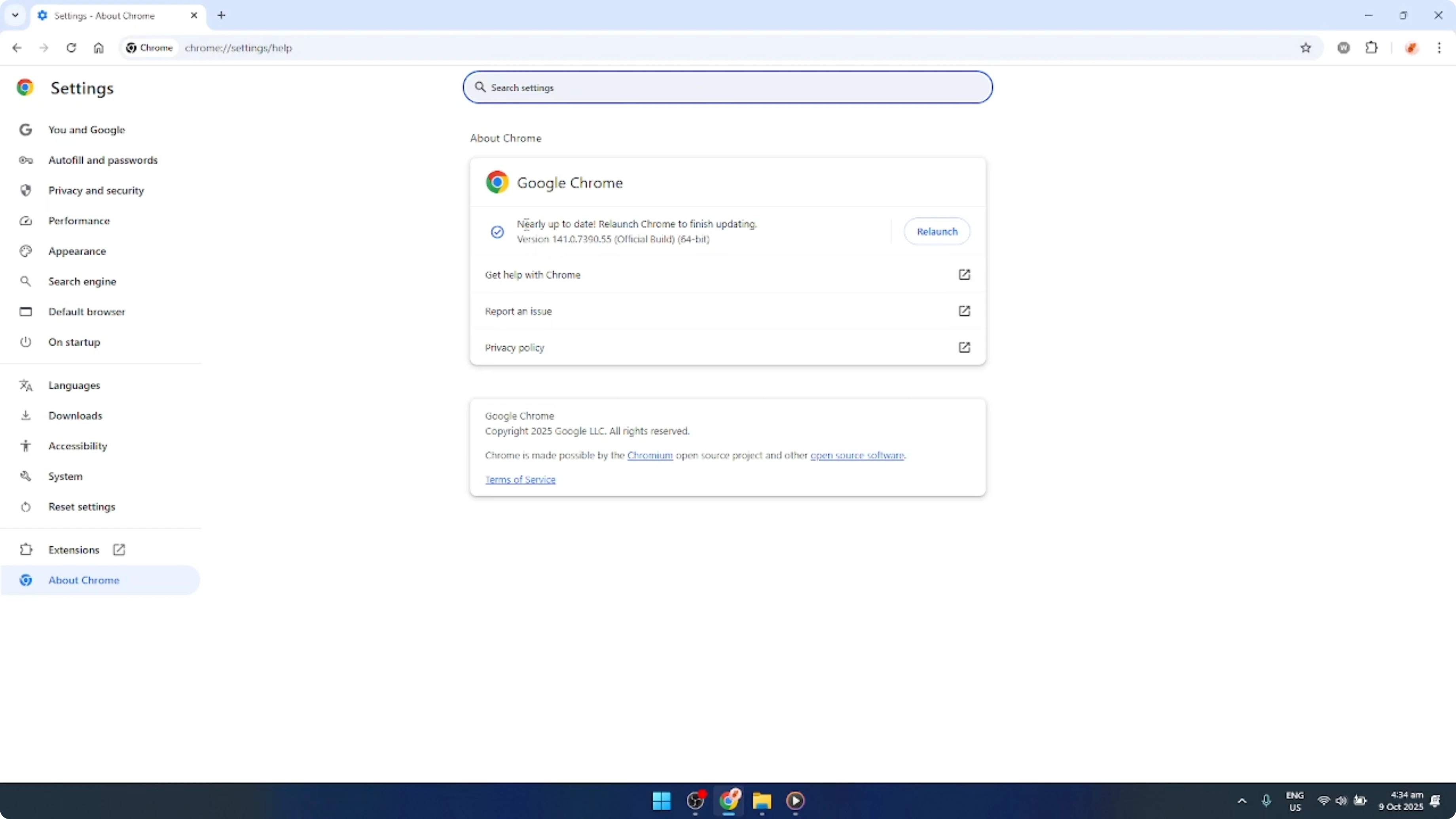Open the Terms of Service link

tap(520, 479)
